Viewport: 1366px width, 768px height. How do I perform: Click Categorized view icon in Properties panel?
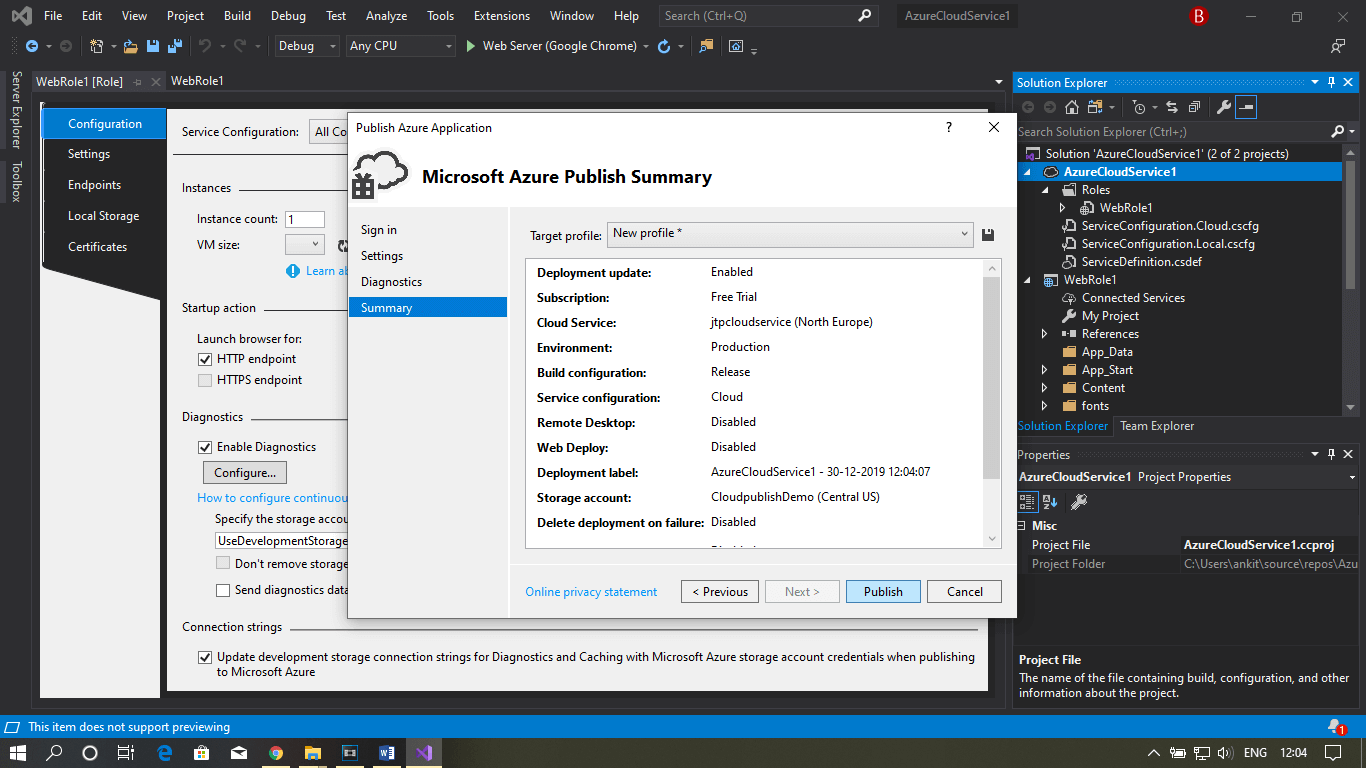tap(1028, 502)
